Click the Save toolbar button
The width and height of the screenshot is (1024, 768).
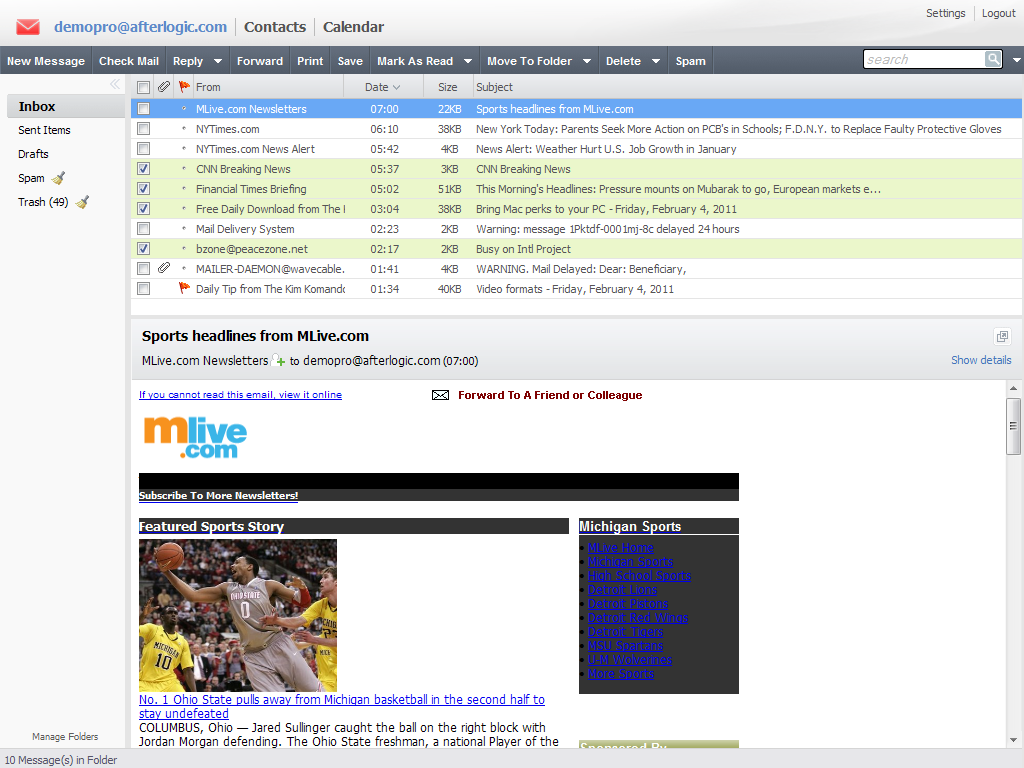(x=350, y=61)
